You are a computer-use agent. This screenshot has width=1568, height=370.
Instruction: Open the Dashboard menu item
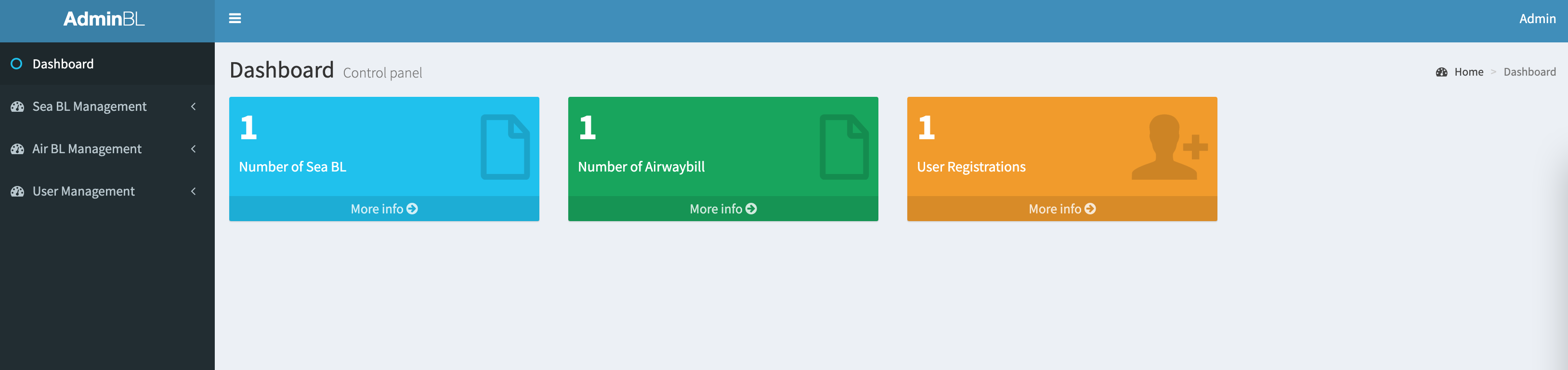click(107, 64)
